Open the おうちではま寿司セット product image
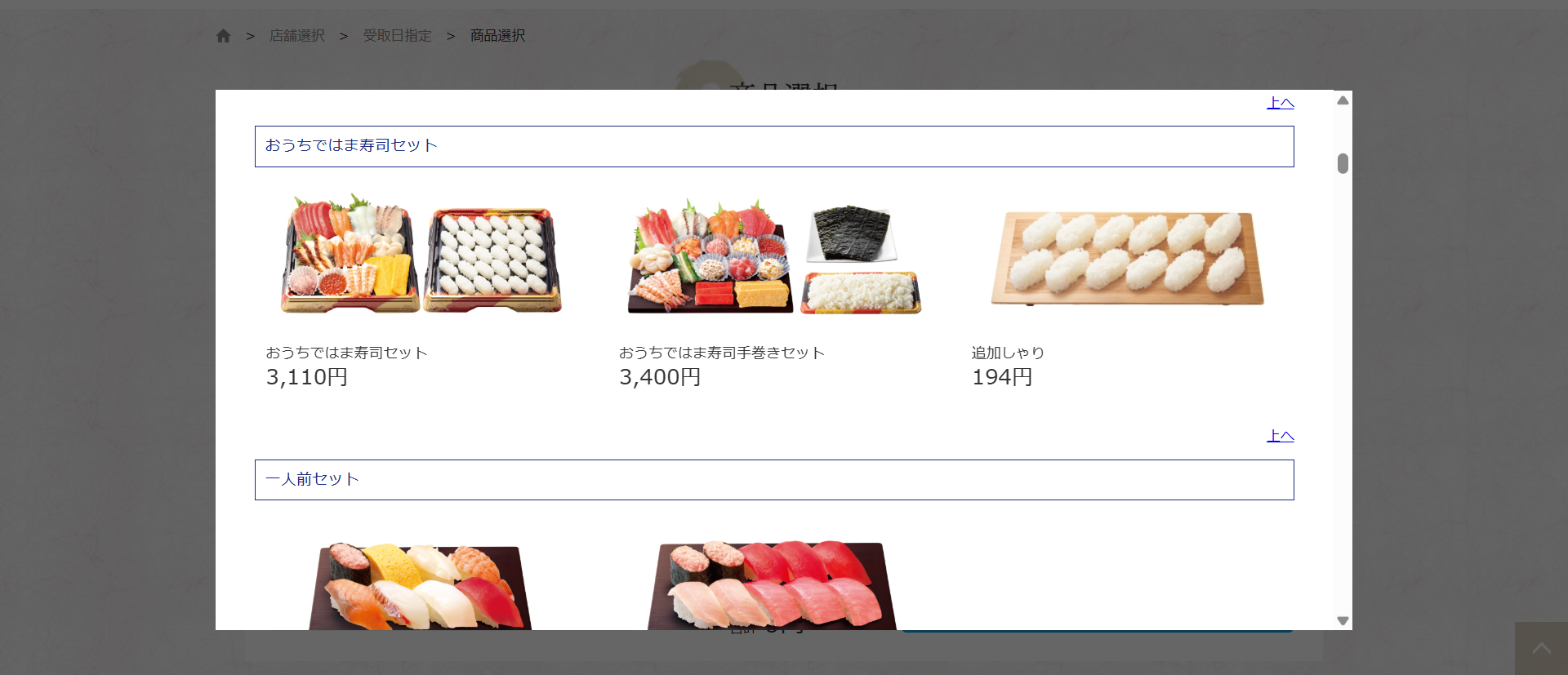The width and height of the screenshot is (1568, 675). pos(421,254)
